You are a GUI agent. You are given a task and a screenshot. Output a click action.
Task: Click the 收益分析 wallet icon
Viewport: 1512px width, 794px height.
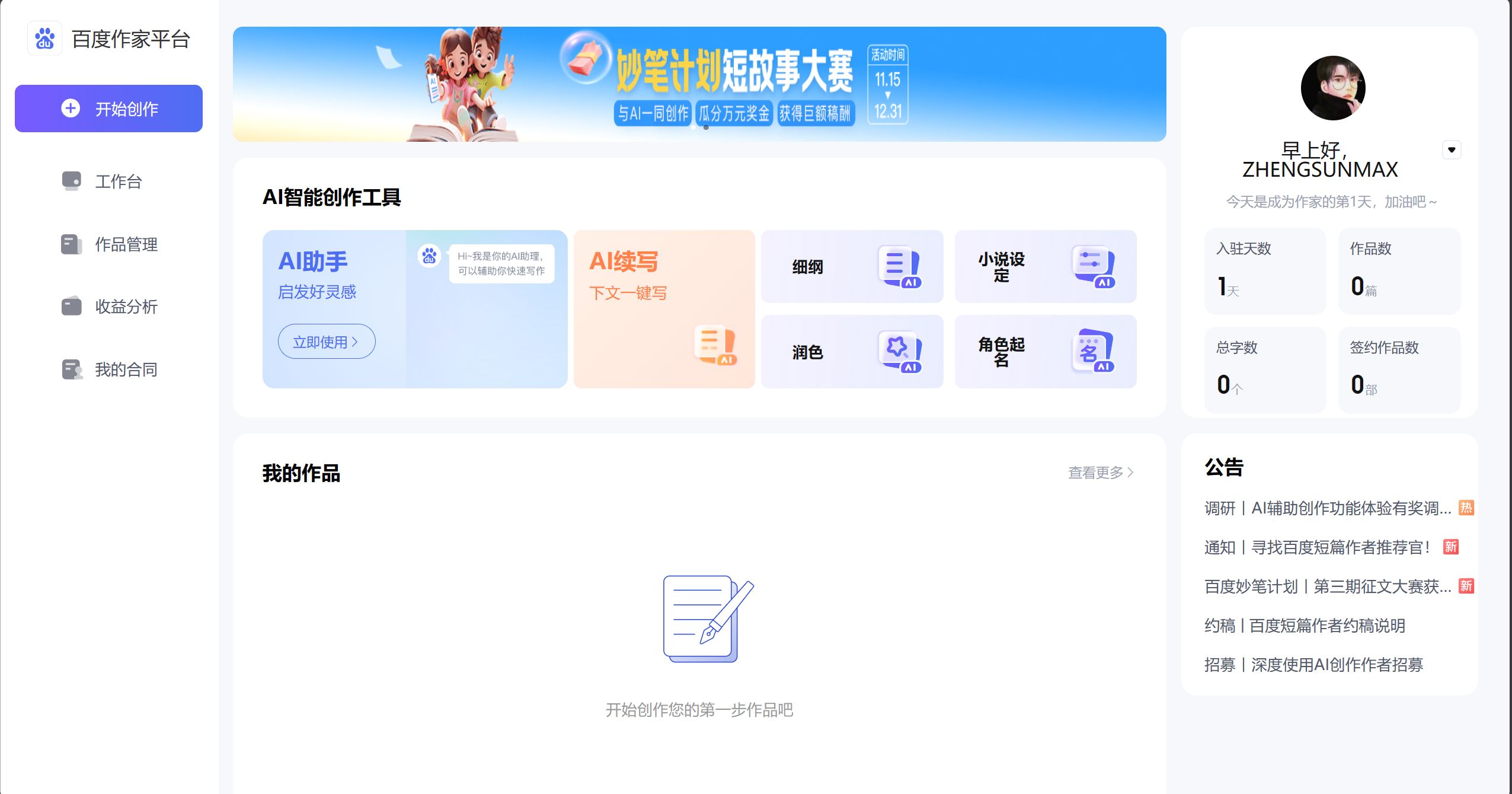pos(72,306)
